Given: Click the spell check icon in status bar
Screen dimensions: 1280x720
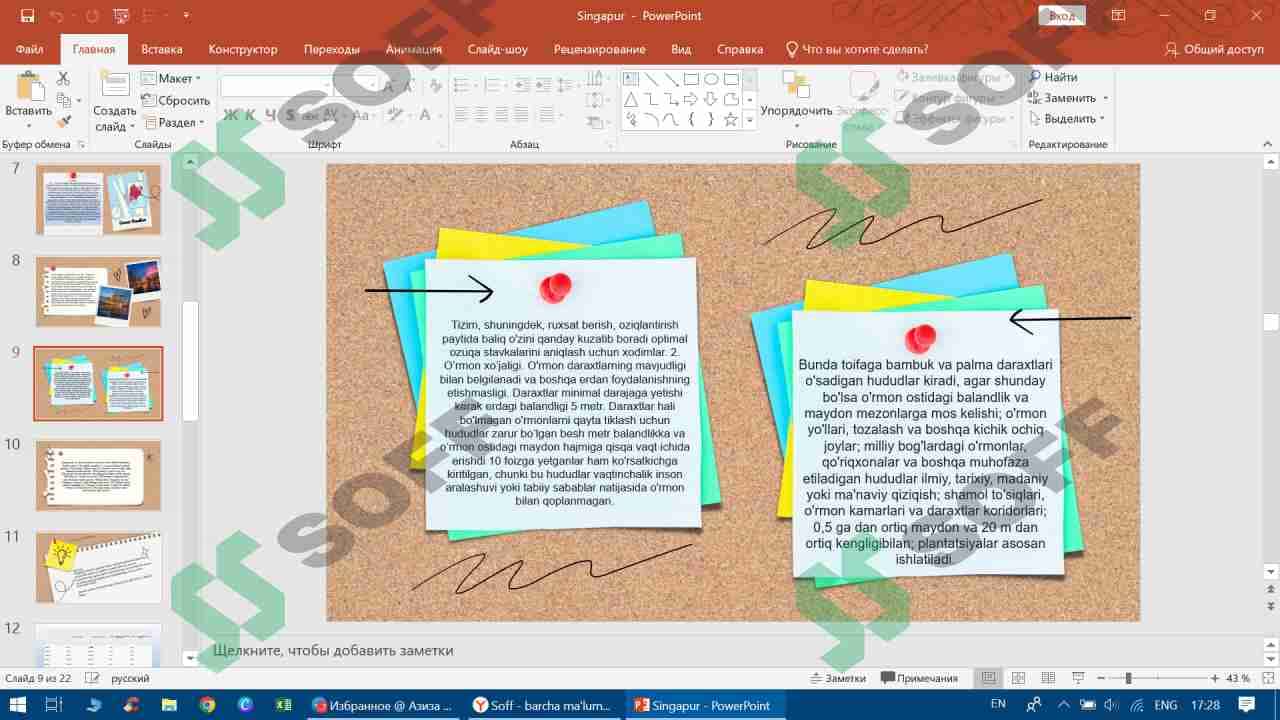Looking at the screenshot, I should tap(92, 678).
